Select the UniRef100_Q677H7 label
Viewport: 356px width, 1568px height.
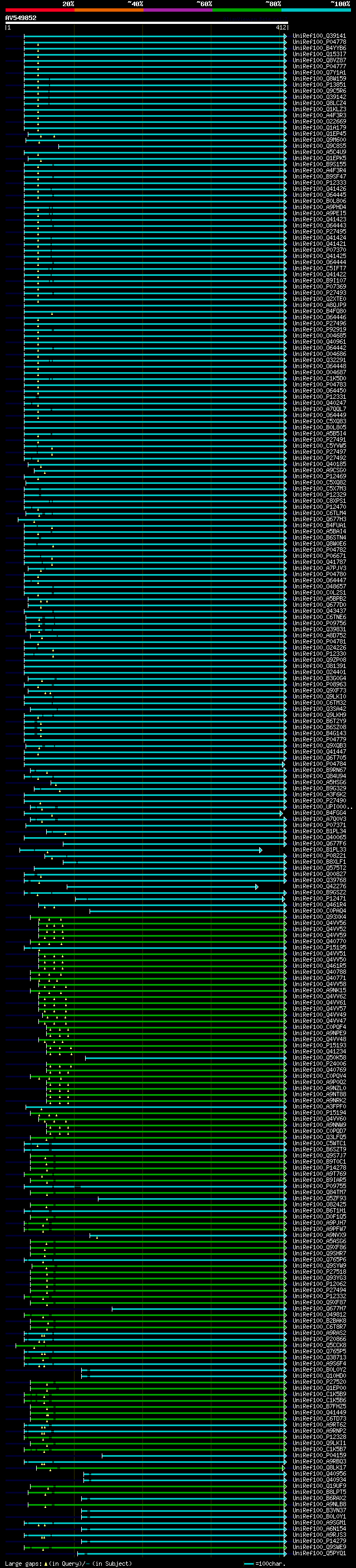[x=319, y=1309]
